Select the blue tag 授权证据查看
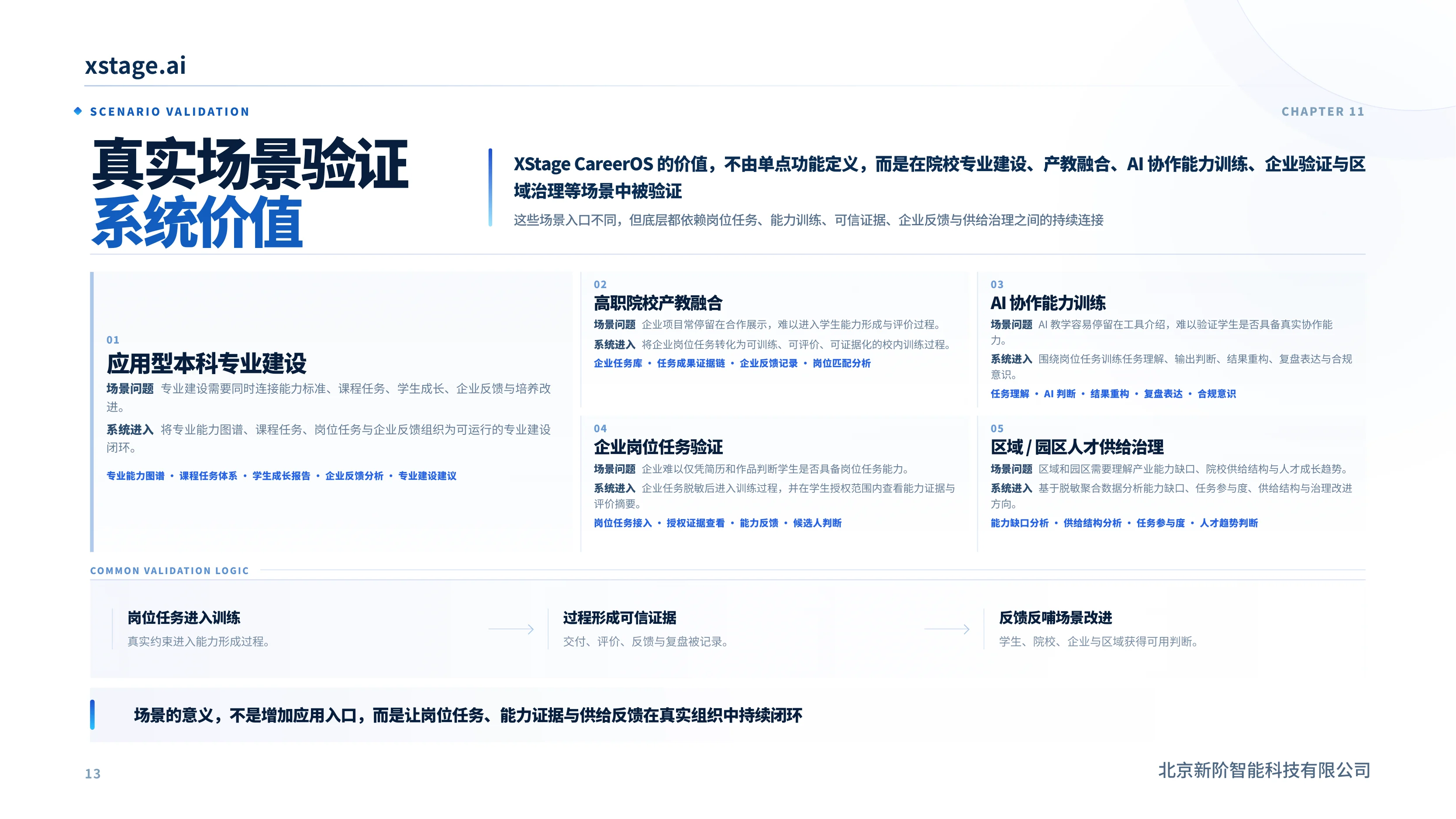The image size is (1456, 819). (696, 523)
